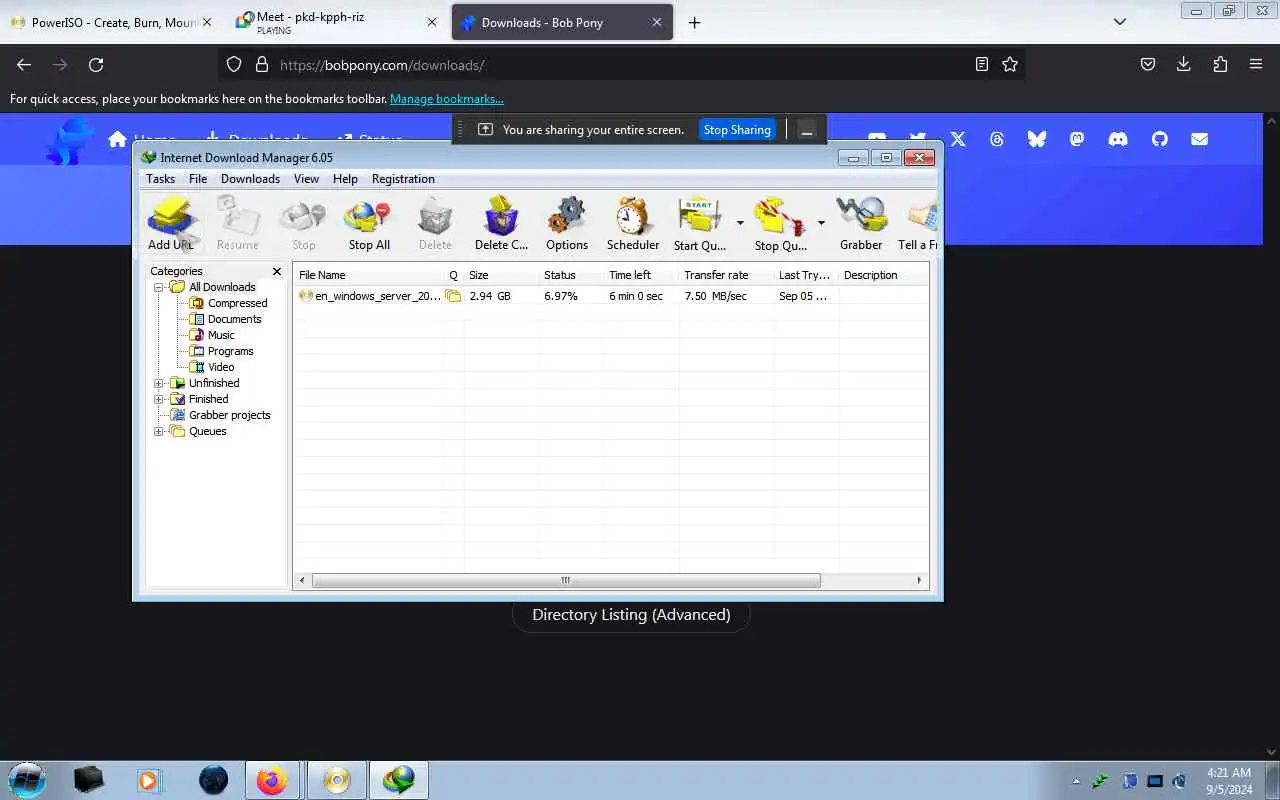Sort by Time left column header
This screenshot has width=1280, height=800.
click(x=640, y=275)
